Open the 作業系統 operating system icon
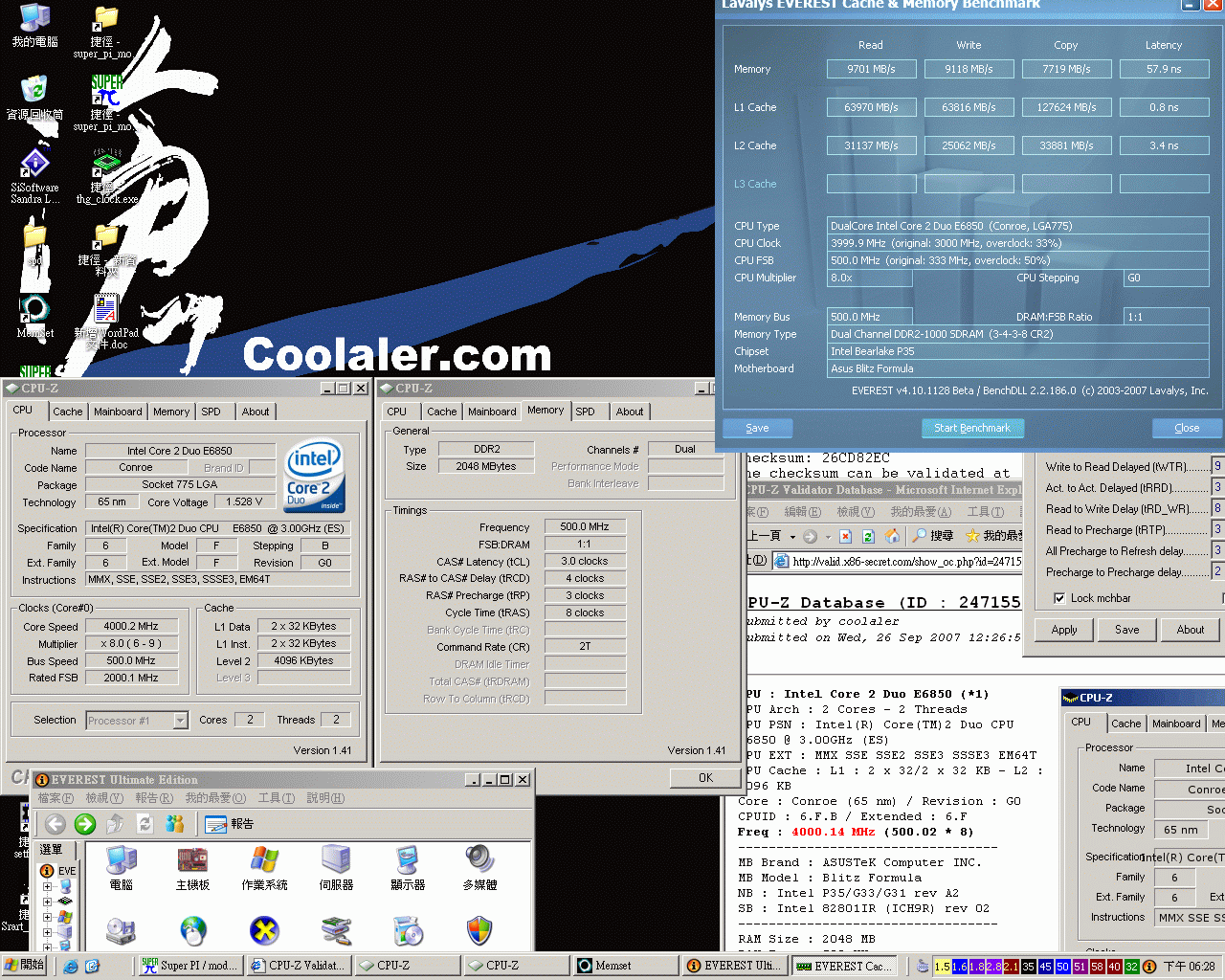Image resolution: width=1225 pixels, height=980 pixels. tap(264, 868)
